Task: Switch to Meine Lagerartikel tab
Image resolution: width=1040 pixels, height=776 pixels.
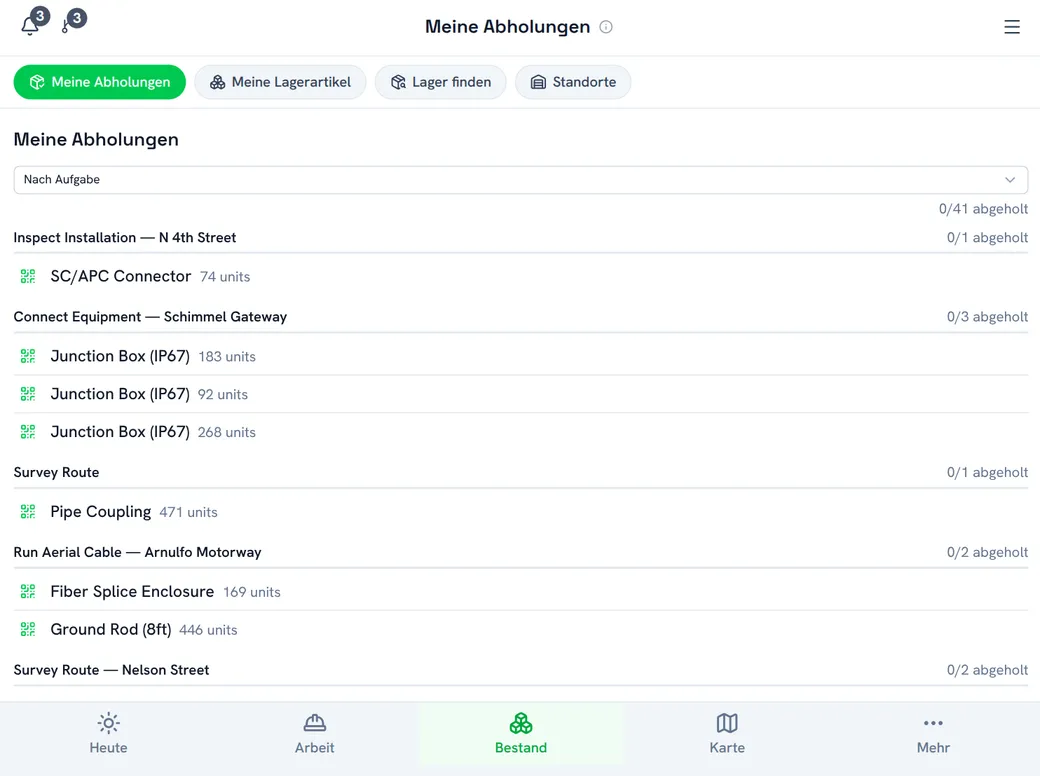Action: coord(280,82)
